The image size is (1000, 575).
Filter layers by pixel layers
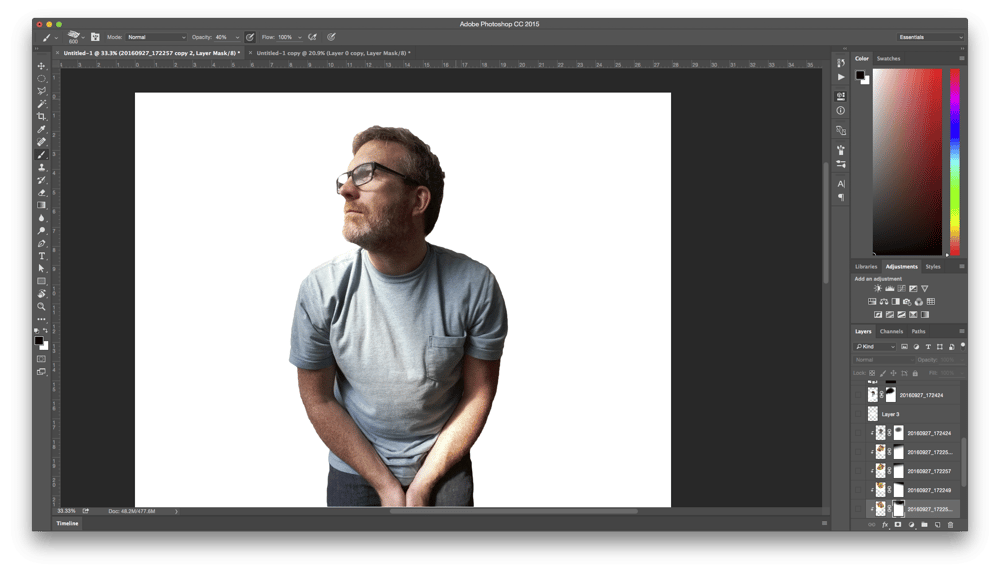904,347
